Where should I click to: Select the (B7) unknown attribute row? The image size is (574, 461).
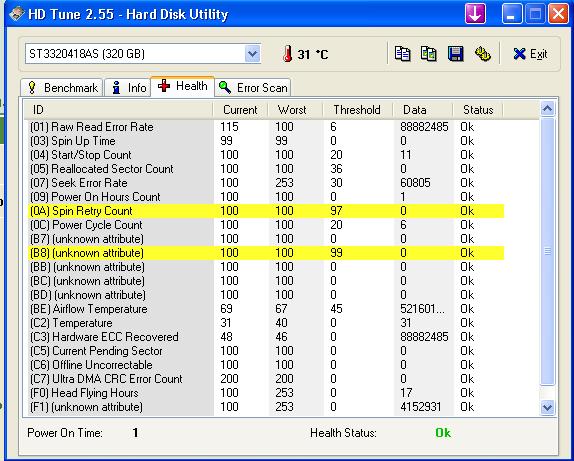266,239
